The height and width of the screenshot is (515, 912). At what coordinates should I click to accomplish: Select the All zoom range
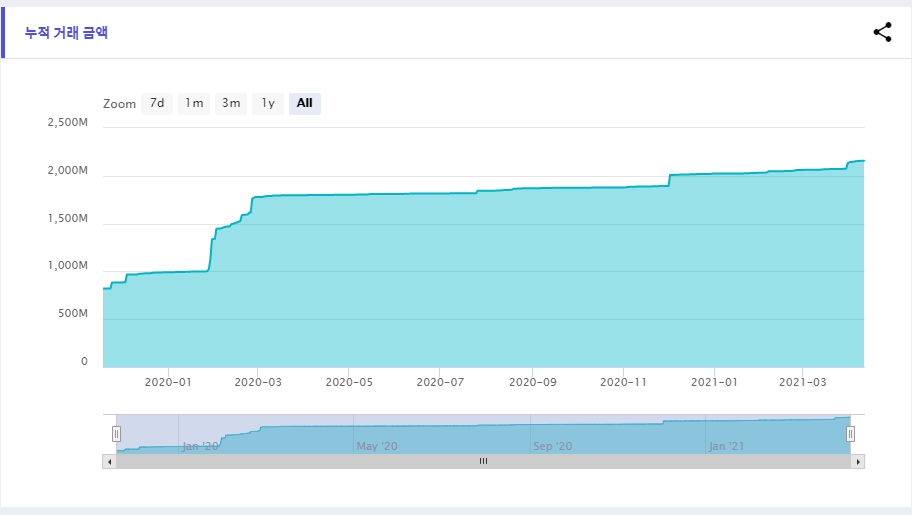305,104
